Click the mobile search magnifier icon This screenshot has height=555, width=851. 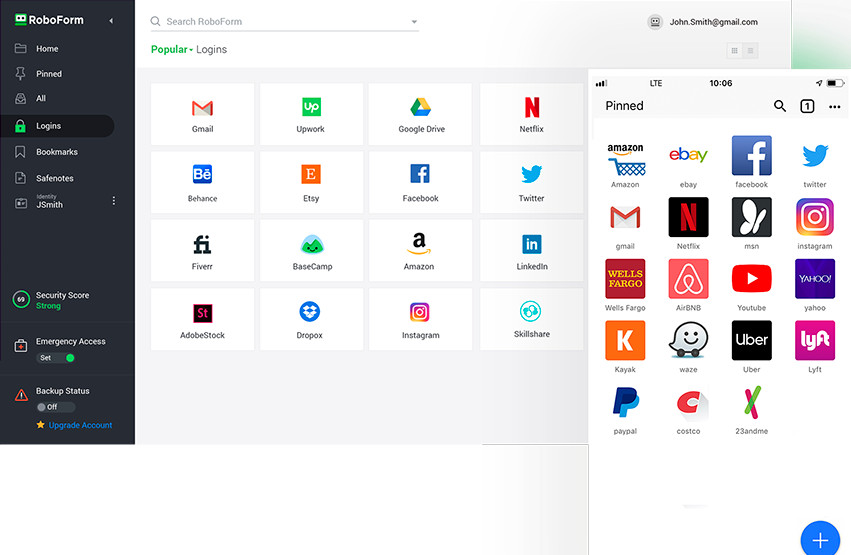(x=780, y=106)
